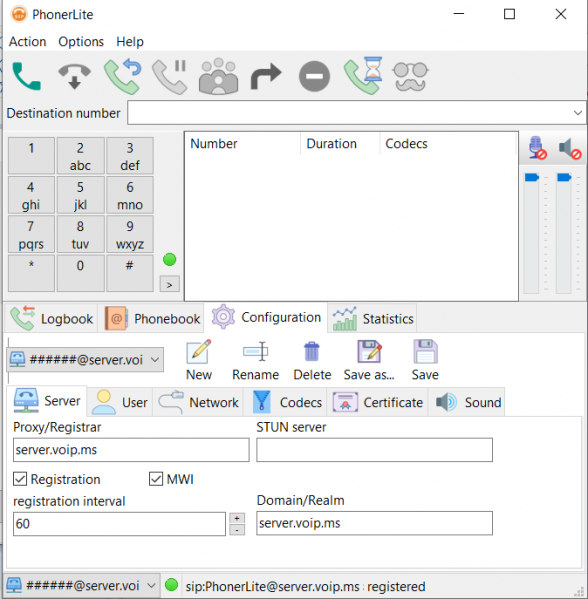
Task: Click the hang up phone icon
Action: point(74,76)
